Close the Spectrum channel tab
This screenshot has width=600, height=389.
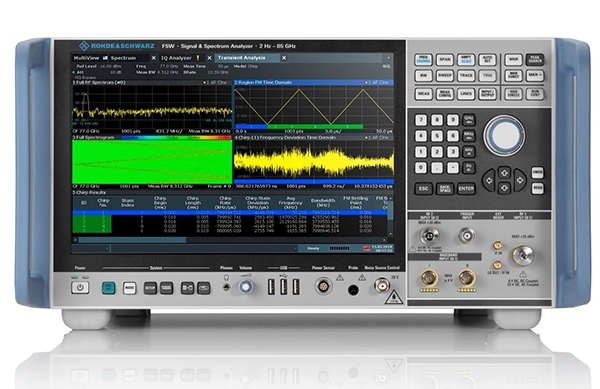pyautogui.click(x=153, y=58)
